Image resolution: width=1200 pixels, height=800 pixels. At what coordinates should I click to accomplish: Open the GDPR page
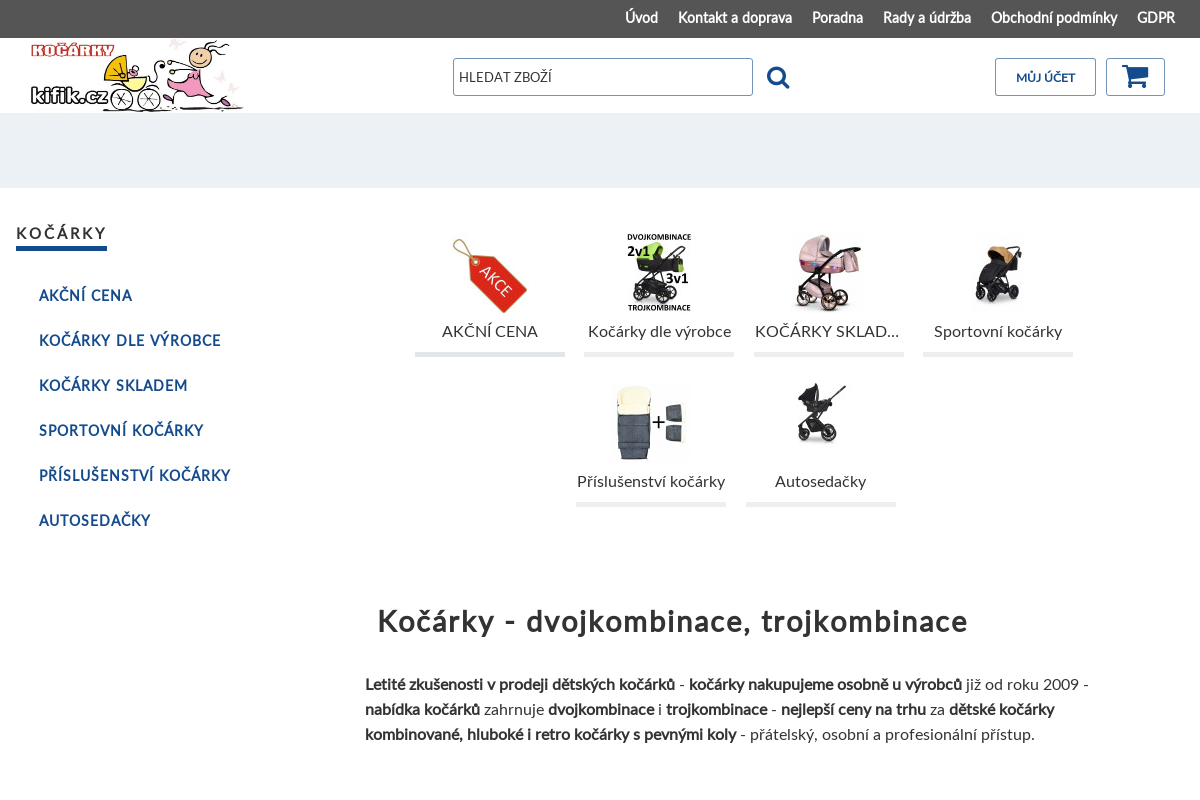pos(1155,18)
